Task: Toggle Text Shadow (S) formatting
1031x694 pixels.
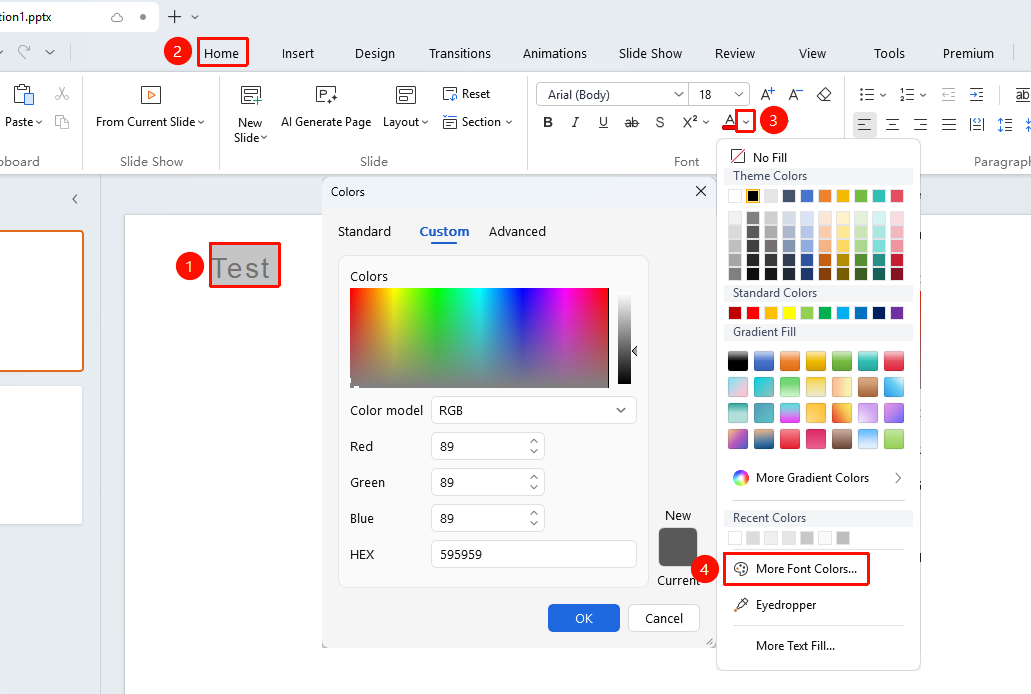Action: coord(659,122)
